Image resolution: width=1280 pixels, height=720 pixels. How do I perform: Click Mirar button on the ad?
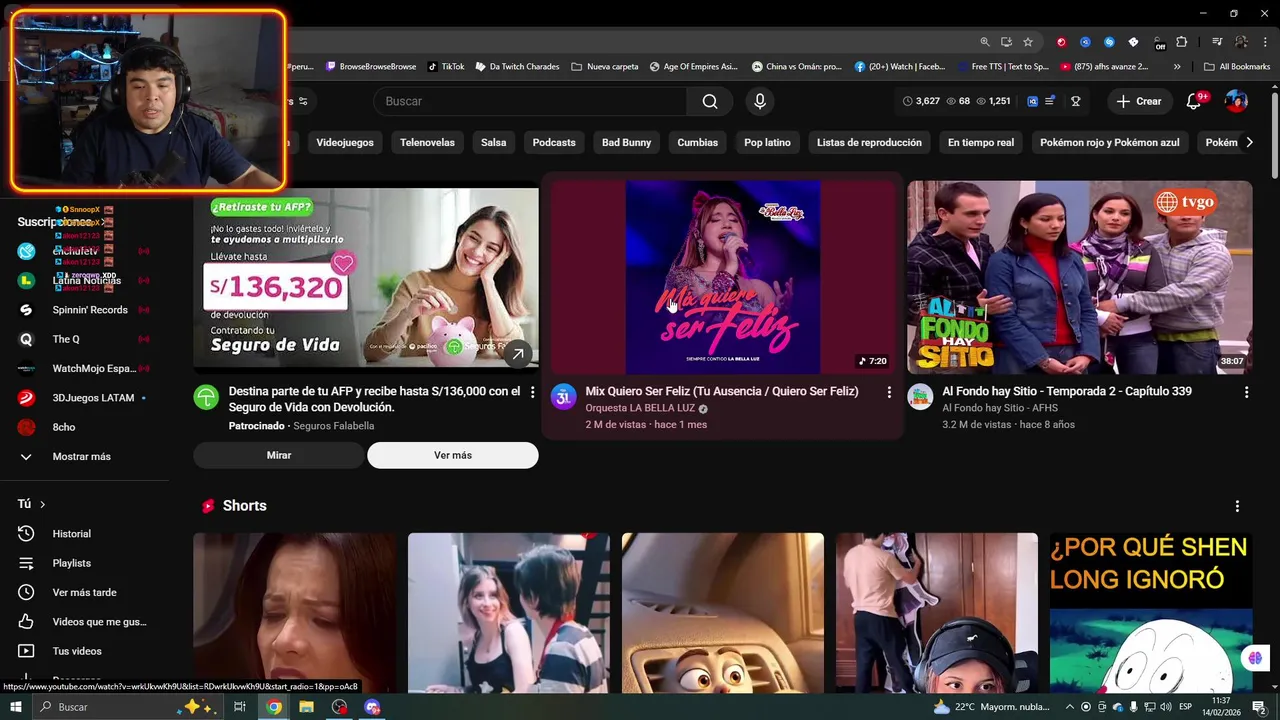click(279, 455)
